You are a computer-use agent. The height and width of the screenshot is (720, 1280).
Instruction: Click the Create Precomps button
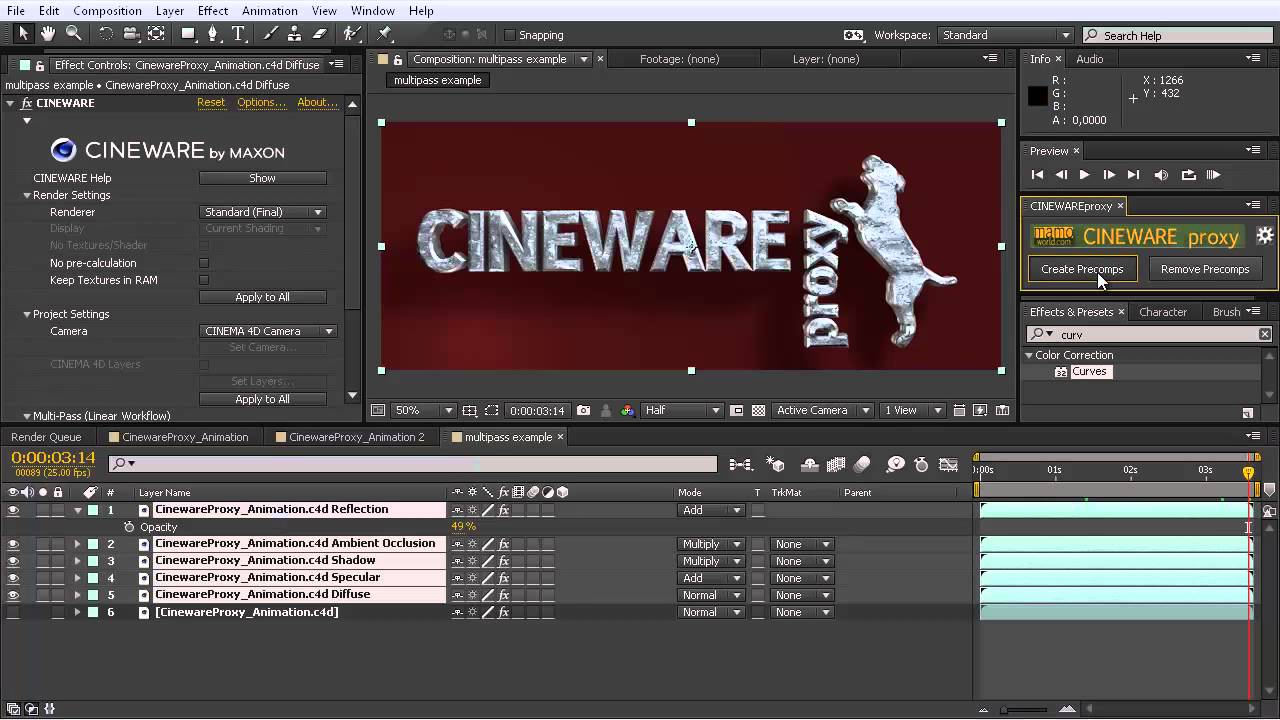[x=1082, y=269]
